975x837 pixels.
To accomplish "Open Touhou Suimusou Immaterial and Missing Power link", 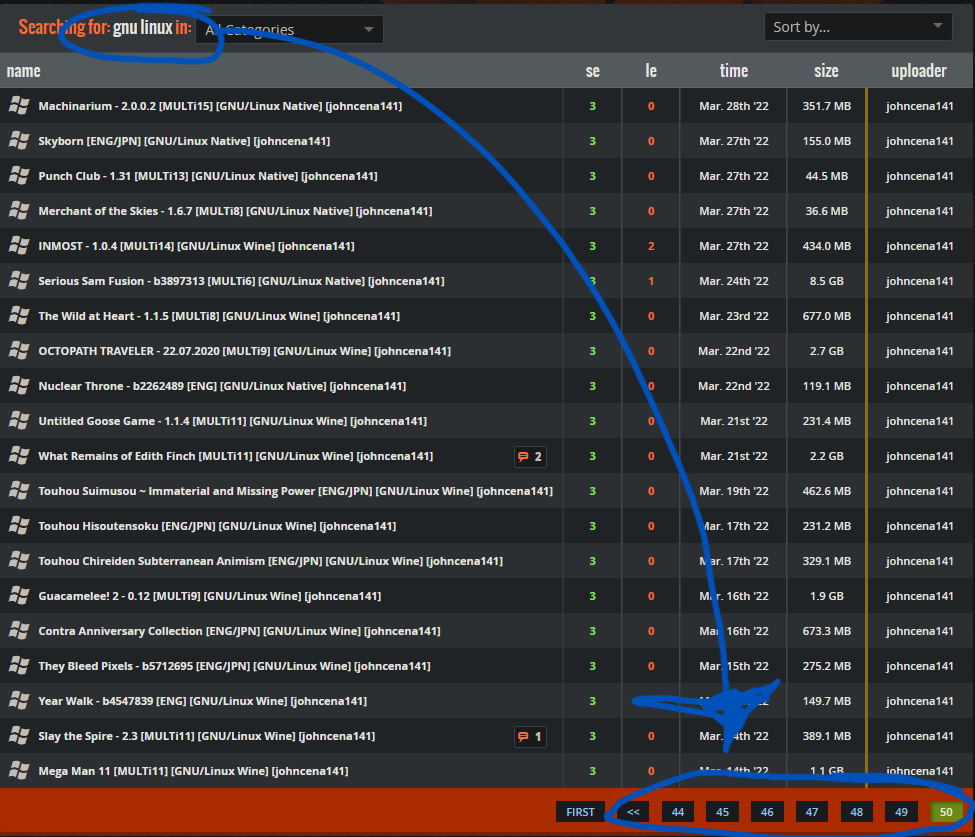I will [295, 491].
